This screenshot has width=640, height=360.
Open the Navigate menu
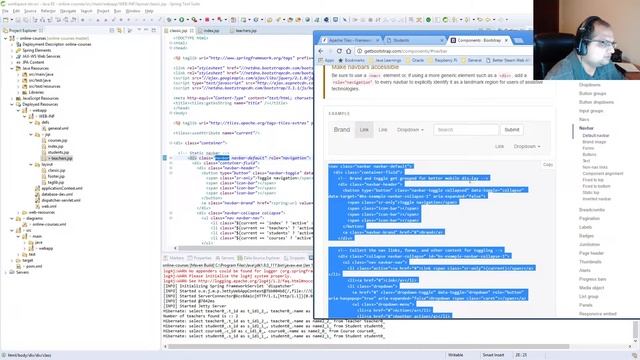pyautogui.click(x=68, y=11)
